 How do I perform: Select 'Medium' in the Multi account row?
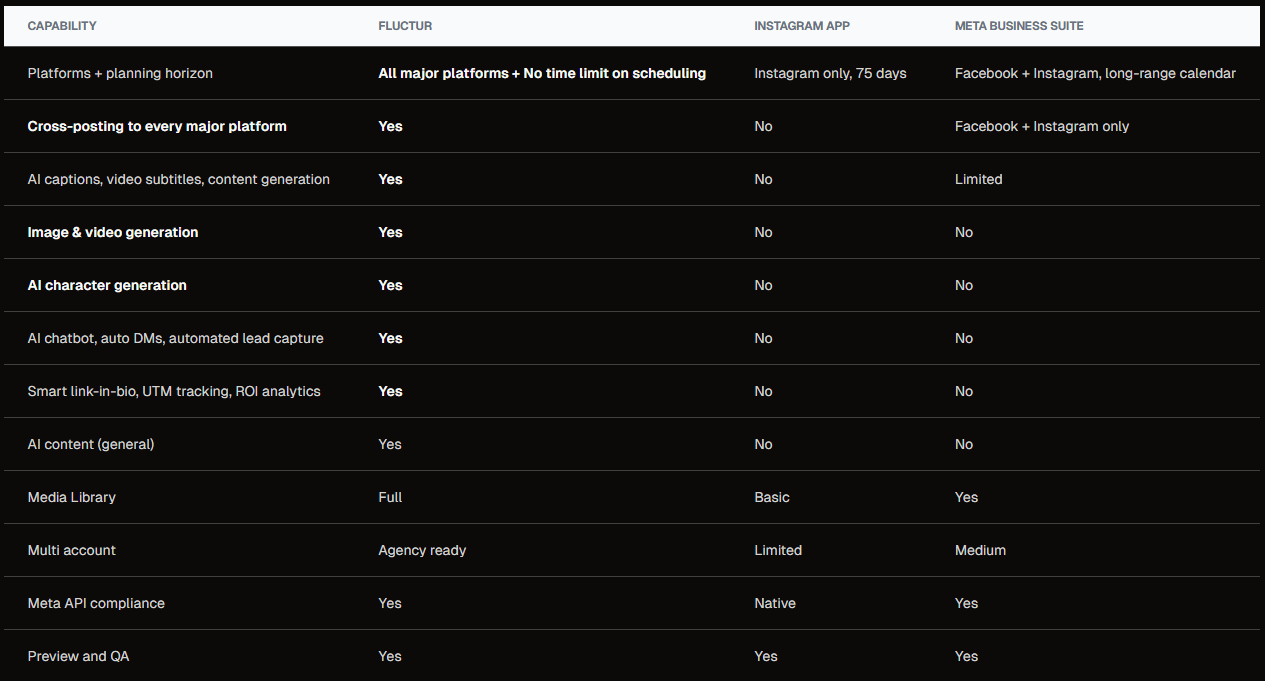click(980, 550)
